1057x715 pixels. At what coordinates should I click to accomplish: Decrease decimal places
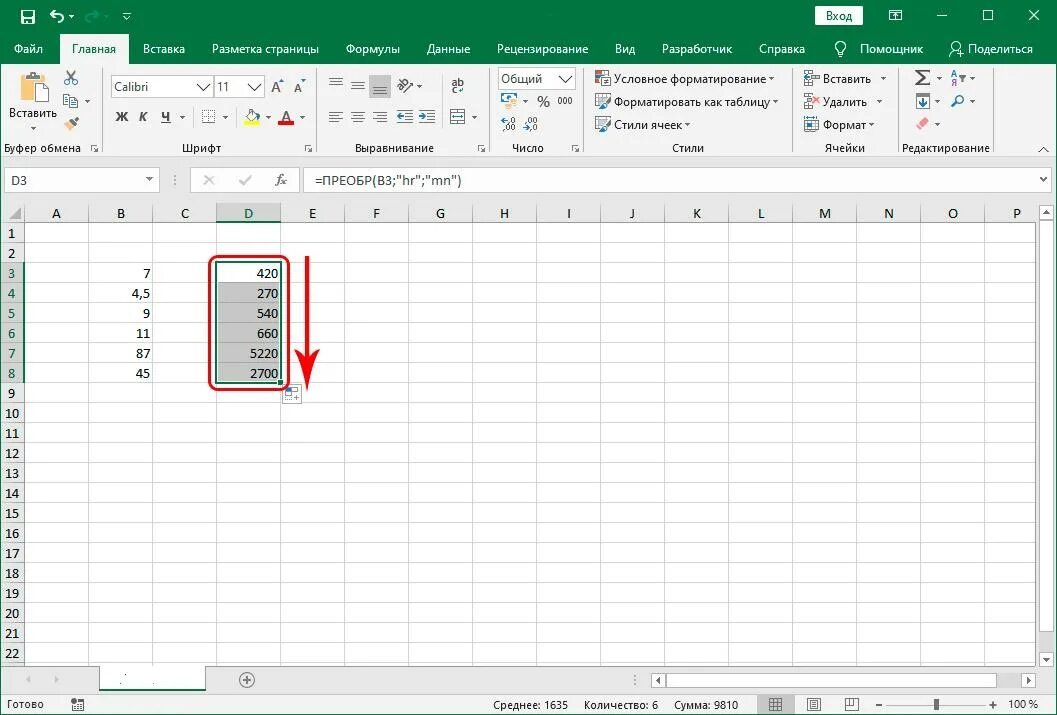pos(531,124)
